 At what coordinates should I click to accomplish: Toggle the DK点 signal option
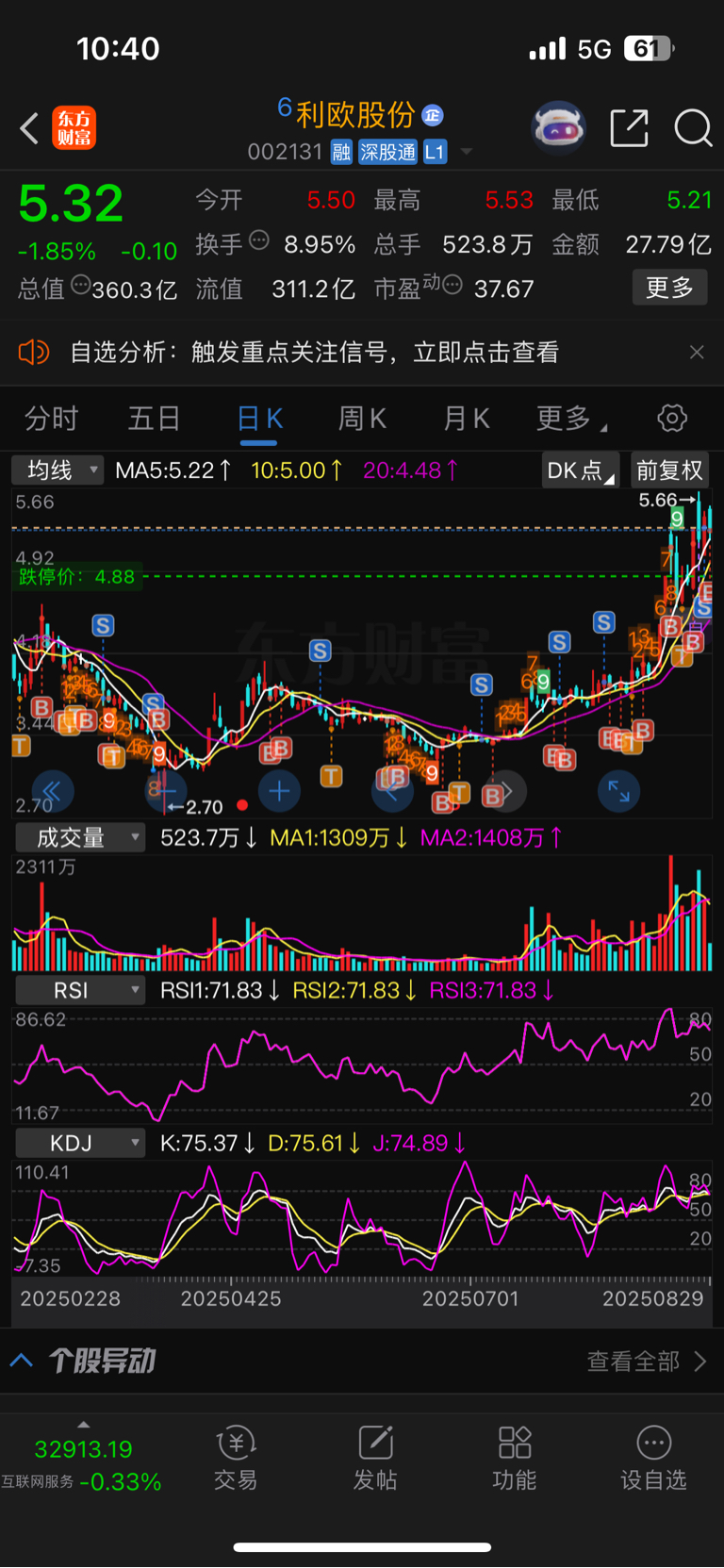pos(580,470)
